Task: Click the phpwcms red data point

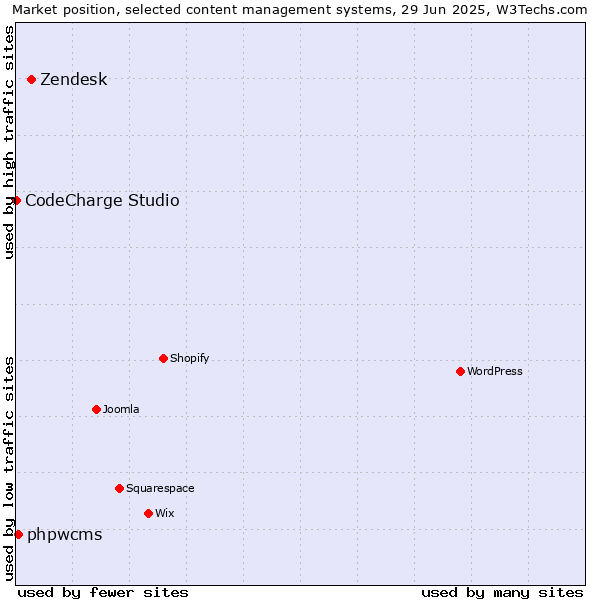Action: (x=18, y=535)
